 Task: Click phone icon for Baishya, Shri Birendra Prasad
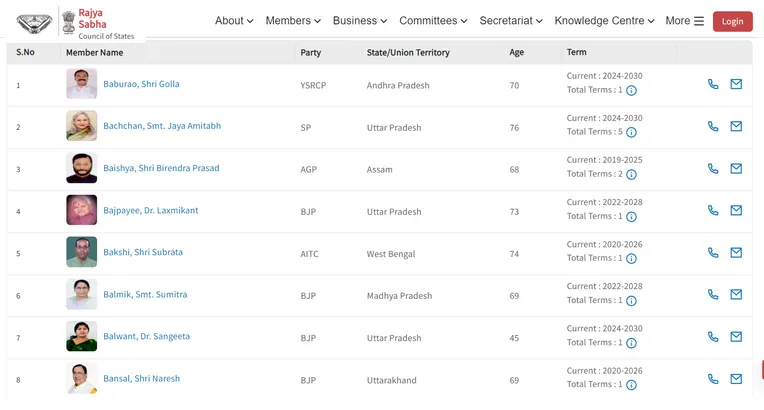pyautogui.click(x=713, y=168)
